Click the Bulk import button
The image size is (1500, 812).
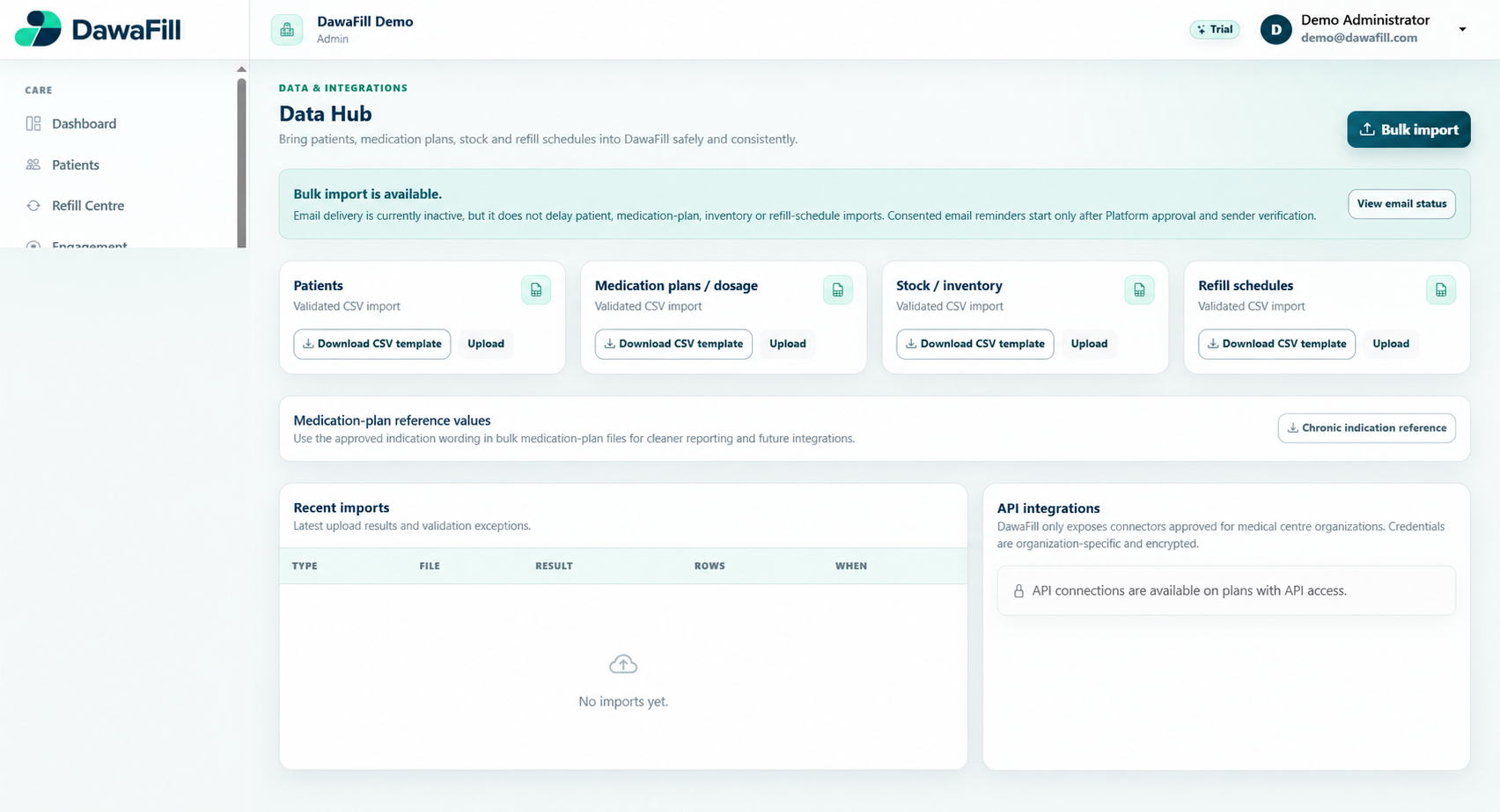[1408, 129]
